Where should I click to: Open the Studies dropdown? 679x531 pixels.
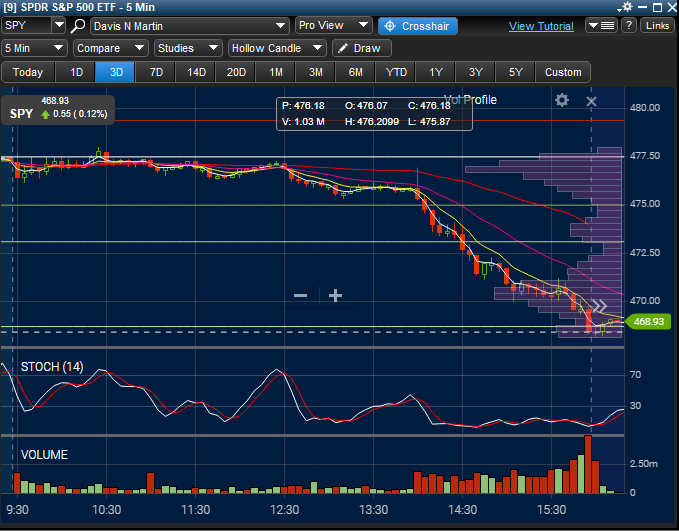(188, 48)
